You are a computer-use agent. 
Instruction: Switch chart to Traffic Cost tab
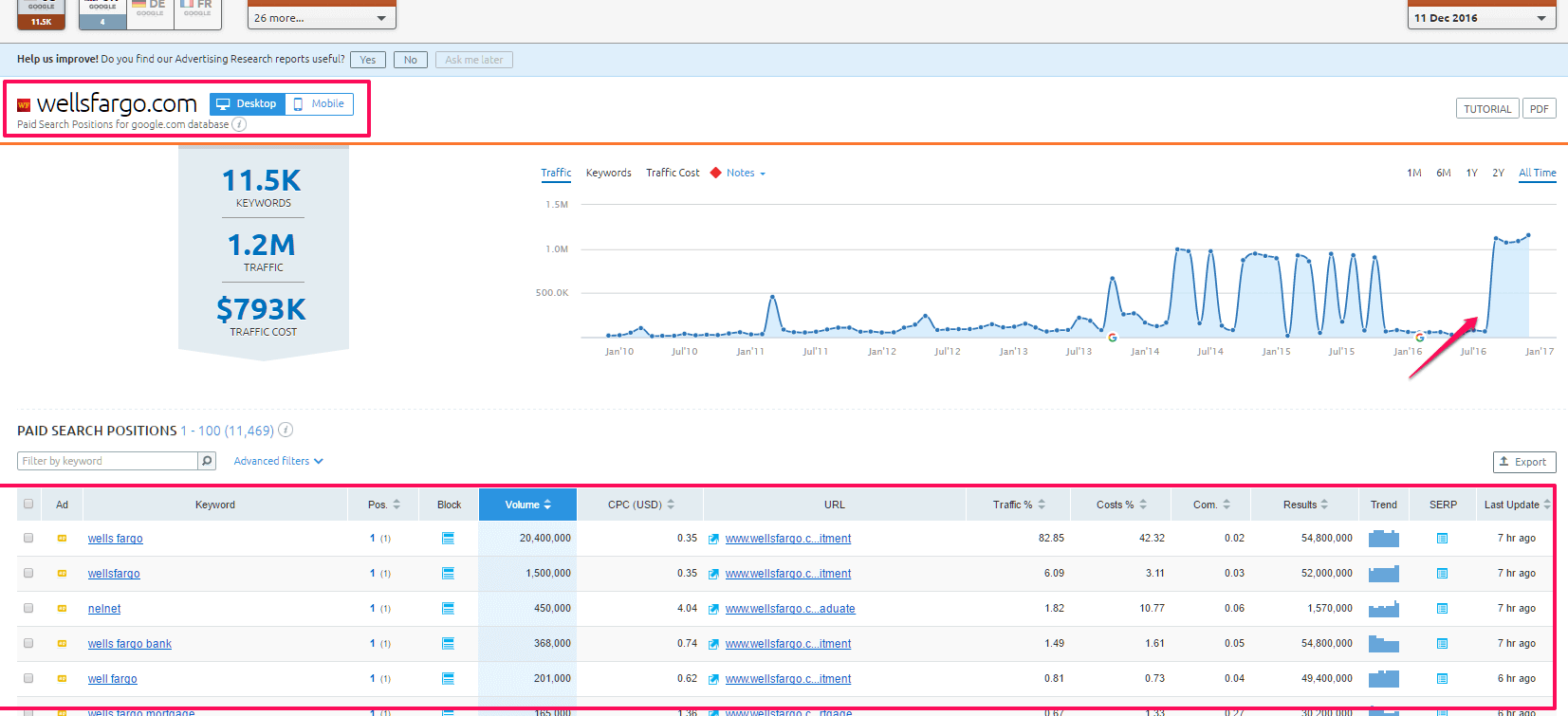coord(673,173)
